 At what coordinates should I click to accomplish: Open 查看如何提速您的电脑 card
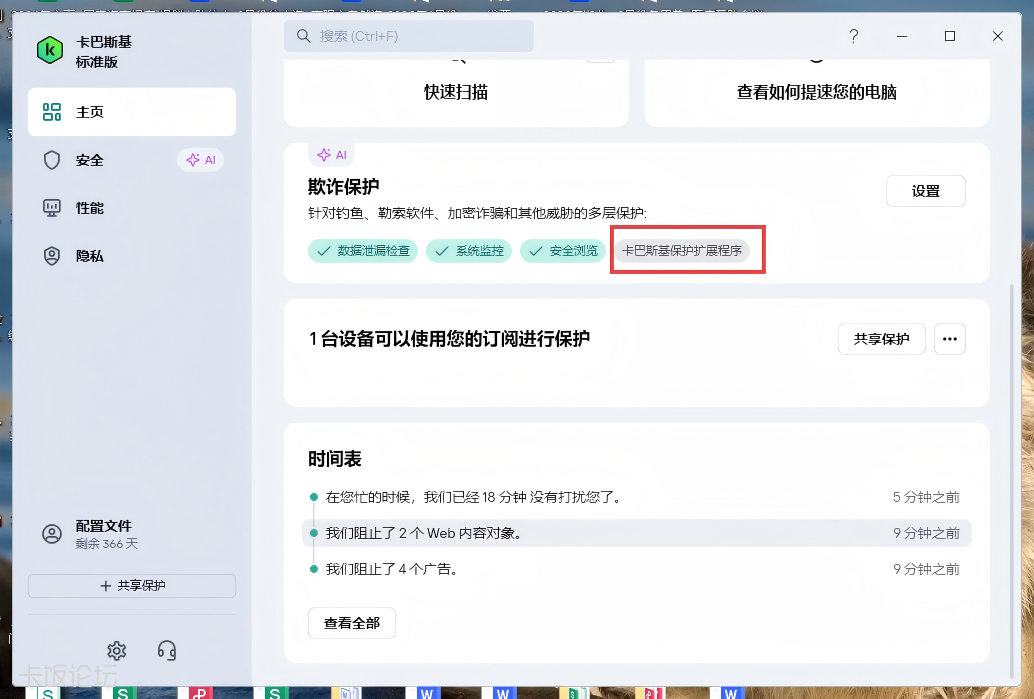[x=816, y=92]
